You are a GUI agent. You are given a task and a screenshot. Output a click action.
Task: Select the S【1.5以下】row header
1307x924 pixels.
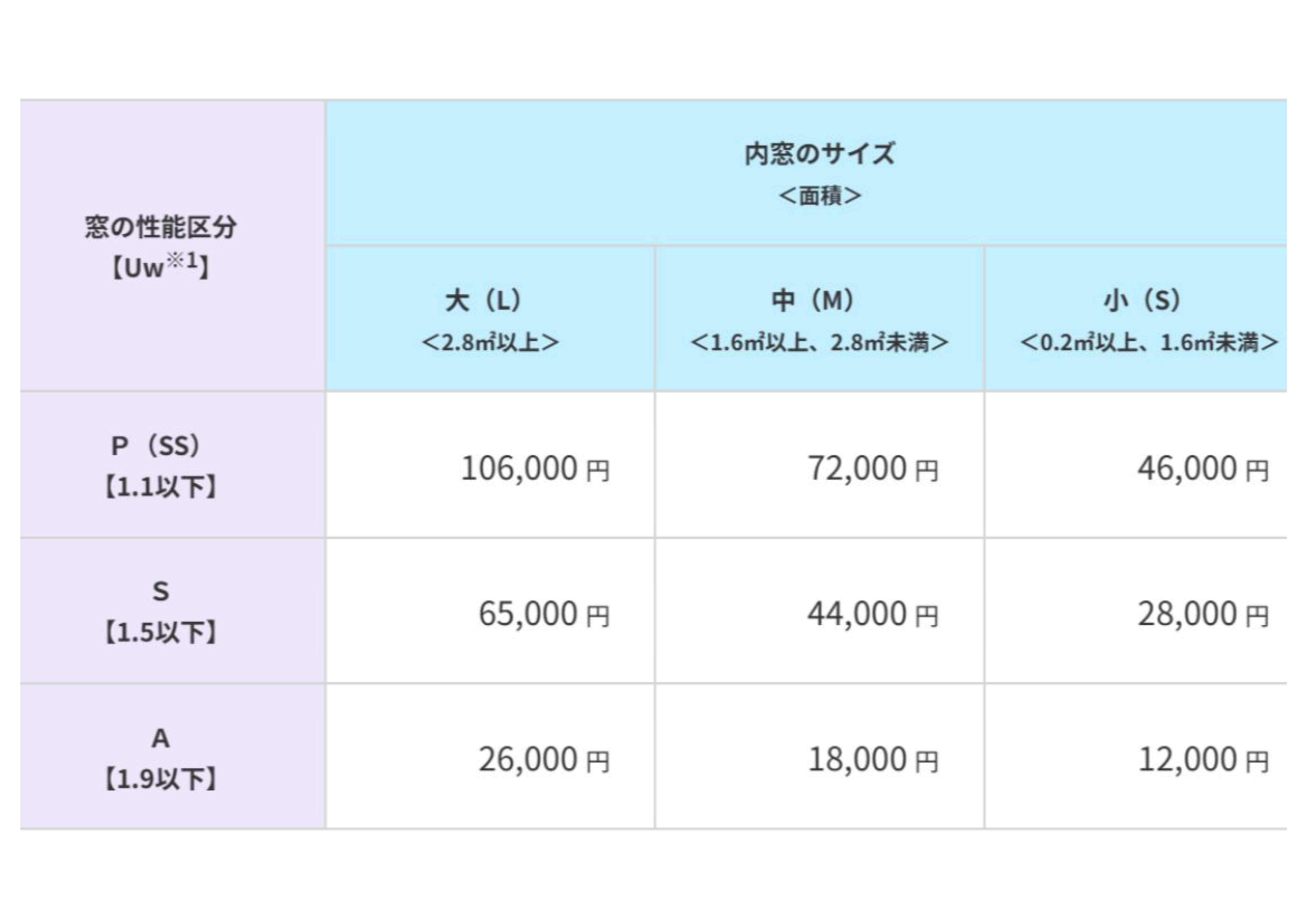(x=173, y=610)
